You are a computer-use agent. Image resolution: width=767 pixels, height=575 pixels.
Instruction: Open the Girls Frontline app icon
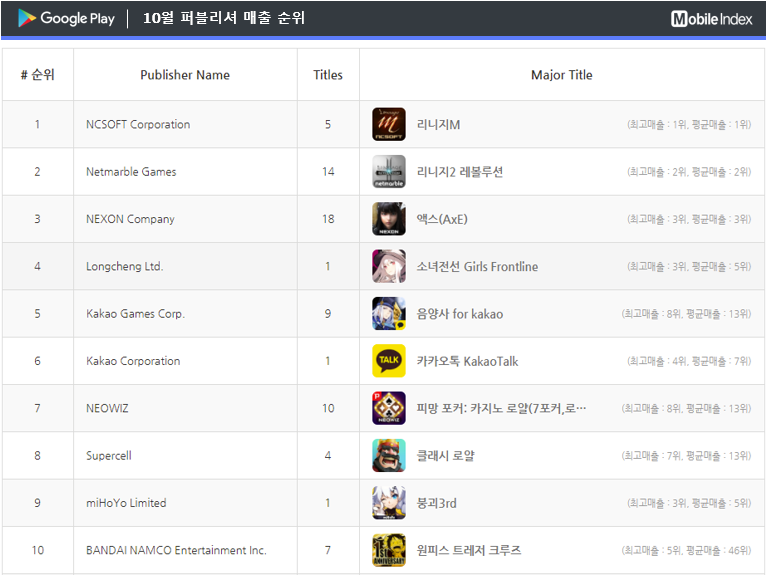coord(389,266)
